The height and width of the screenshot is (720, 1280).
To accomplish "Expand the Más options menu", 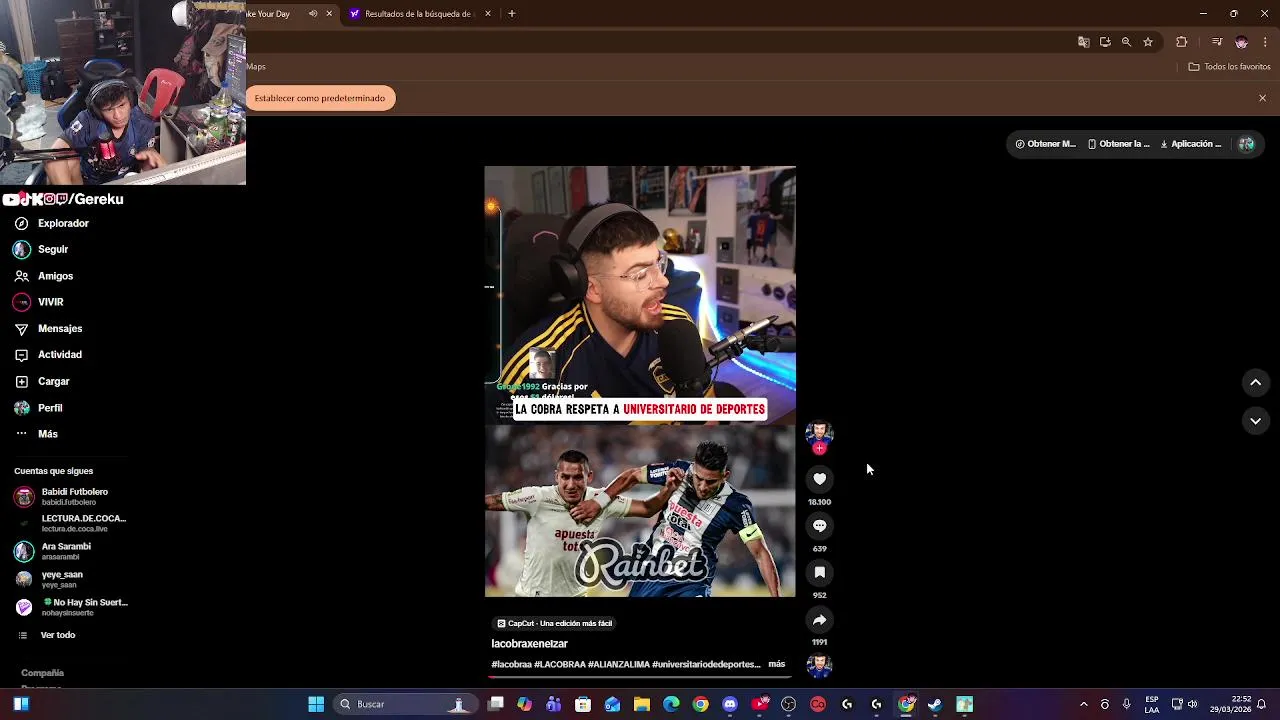I will point(36,434).
